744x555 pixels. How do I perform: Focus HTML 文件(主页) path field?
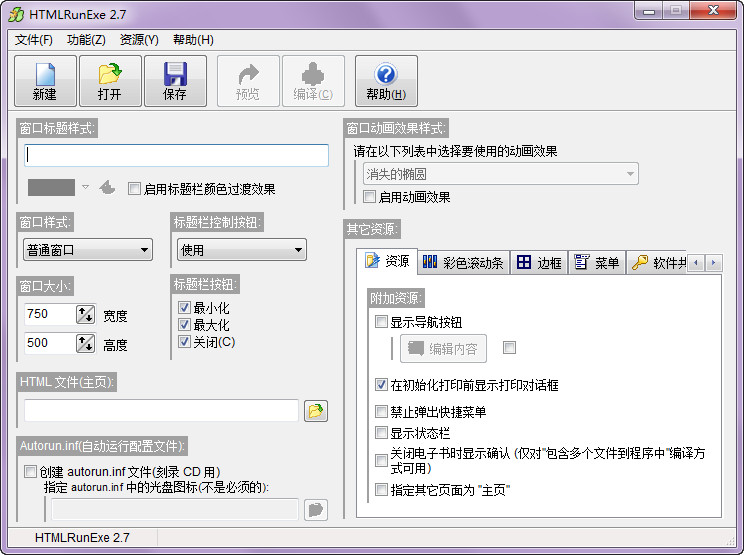(x=161, y=410)
